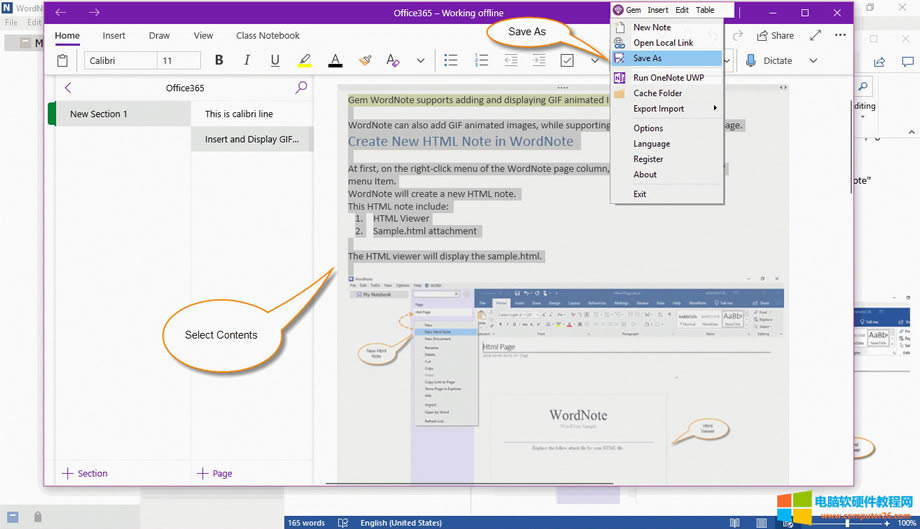Apply italic formatting

[x=247, y=61]
